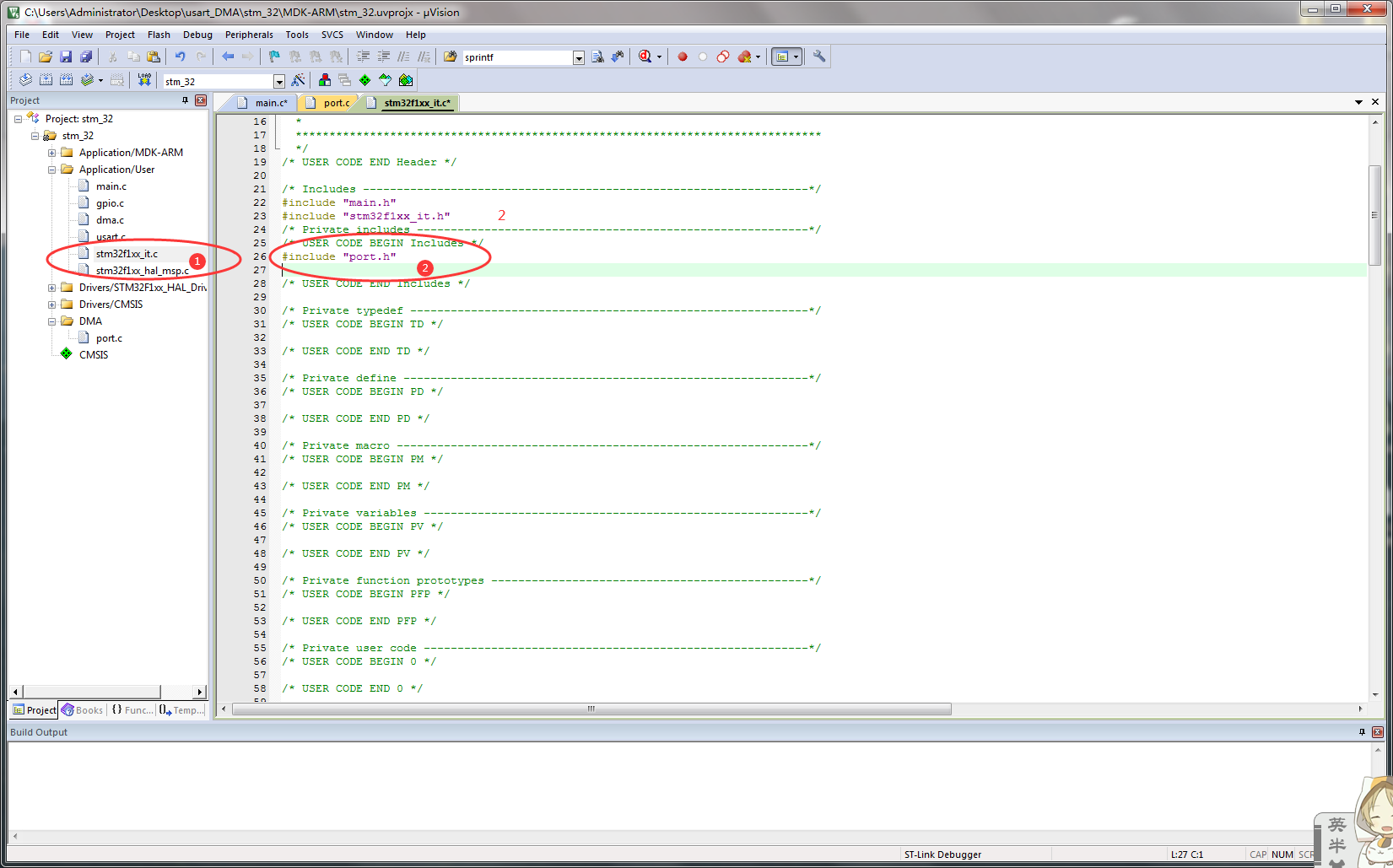
Task: Open Manage Project Items icon
Action: (x=324, y=80)
